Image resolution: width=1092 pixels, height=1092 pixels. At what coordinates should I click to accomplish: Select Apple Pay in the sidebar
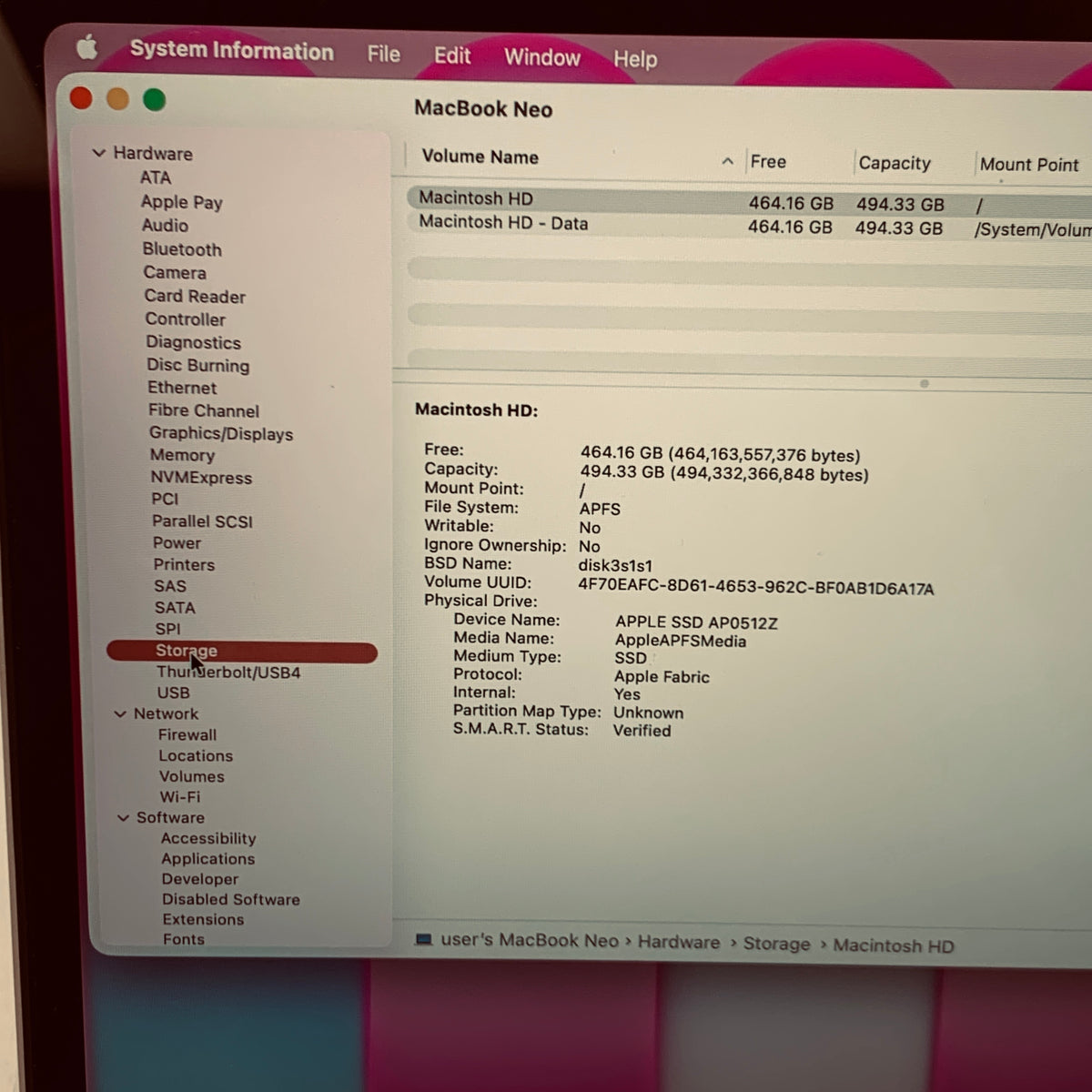pos(182,202)
